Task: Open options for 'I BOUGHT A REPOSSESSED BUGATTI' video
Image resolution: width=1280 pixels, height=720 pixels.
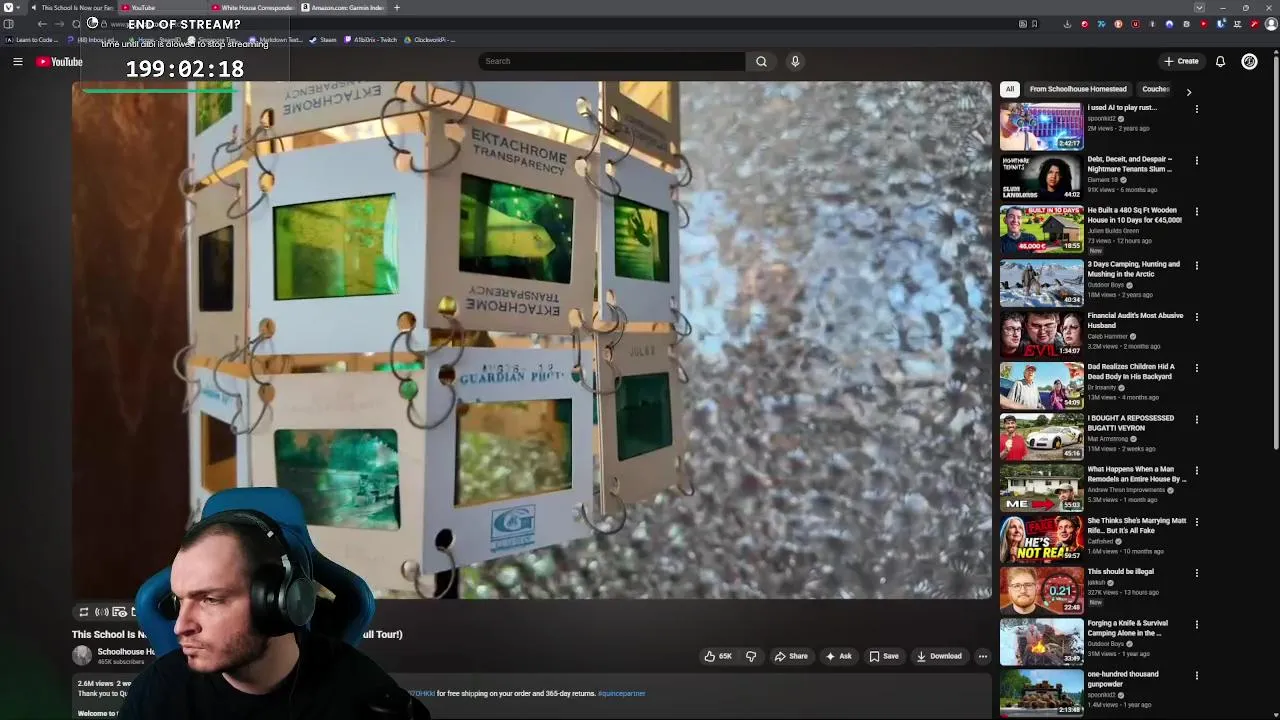Action: click(x=1197, y=419)
